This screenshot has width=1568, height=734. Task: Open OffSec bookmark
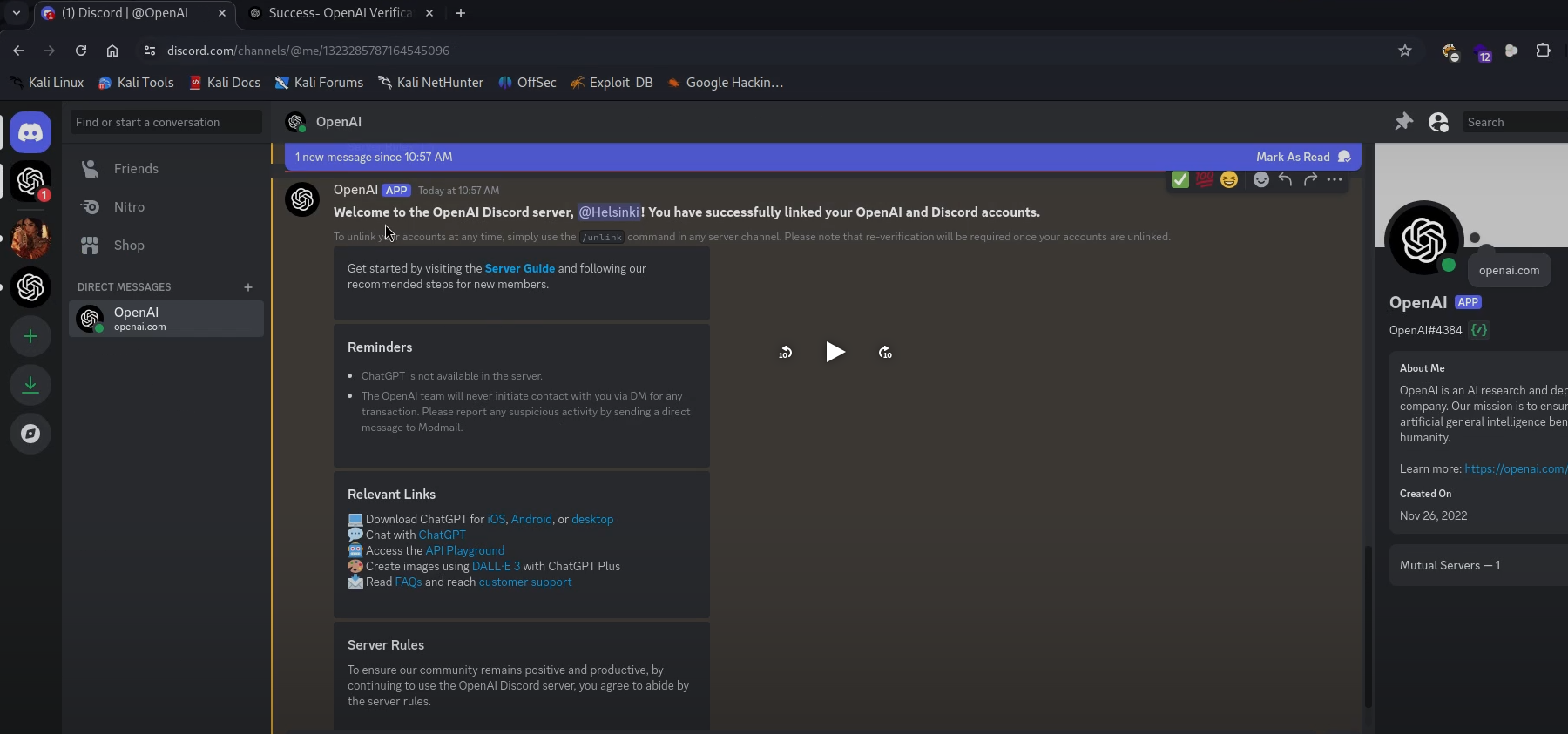tap(527, 82)
